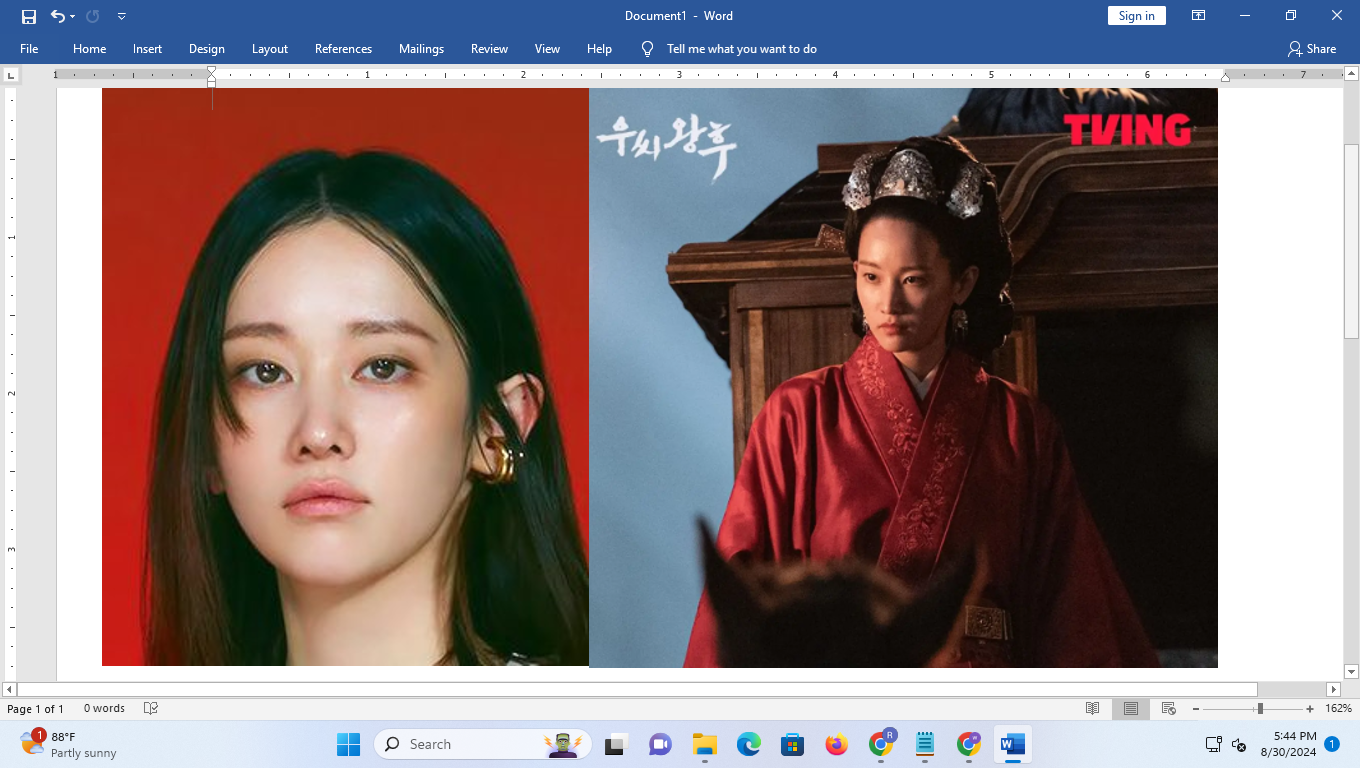Open Ribbon Display Options
This screenshot has width=1360, height=768.
coord(1198,16)
